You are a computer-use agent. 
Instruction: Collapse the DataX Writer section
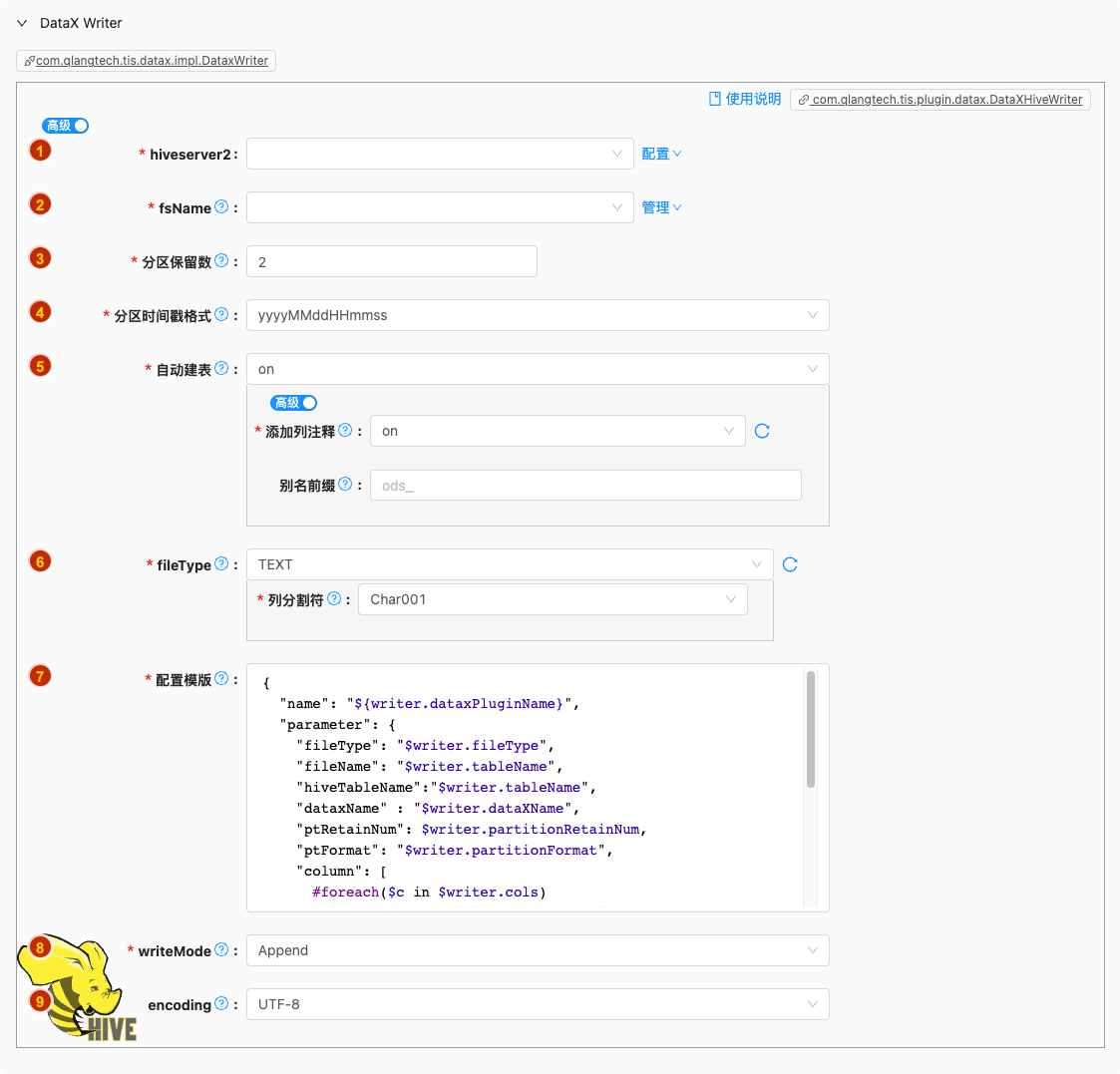click(22, 23)
